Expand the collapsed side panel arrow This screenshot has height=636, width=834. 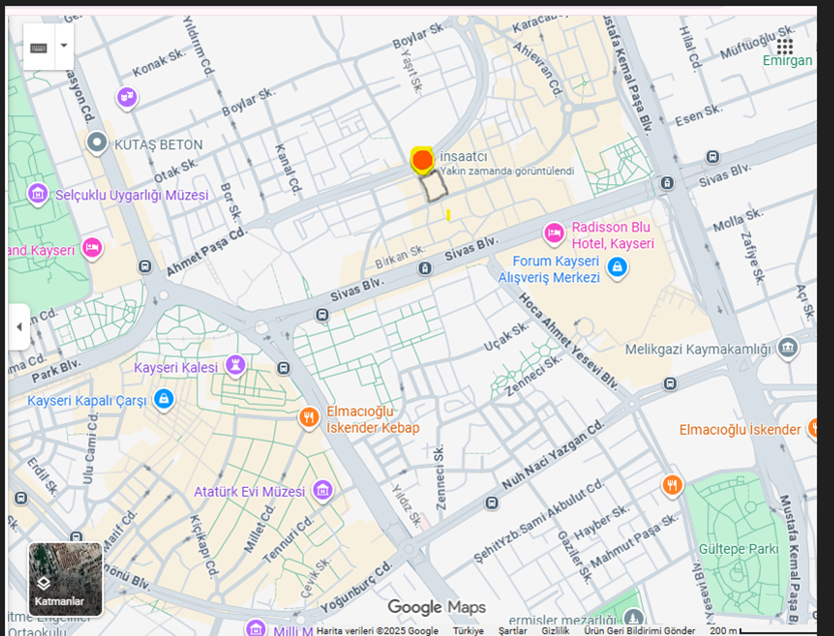tap(18, 327)
